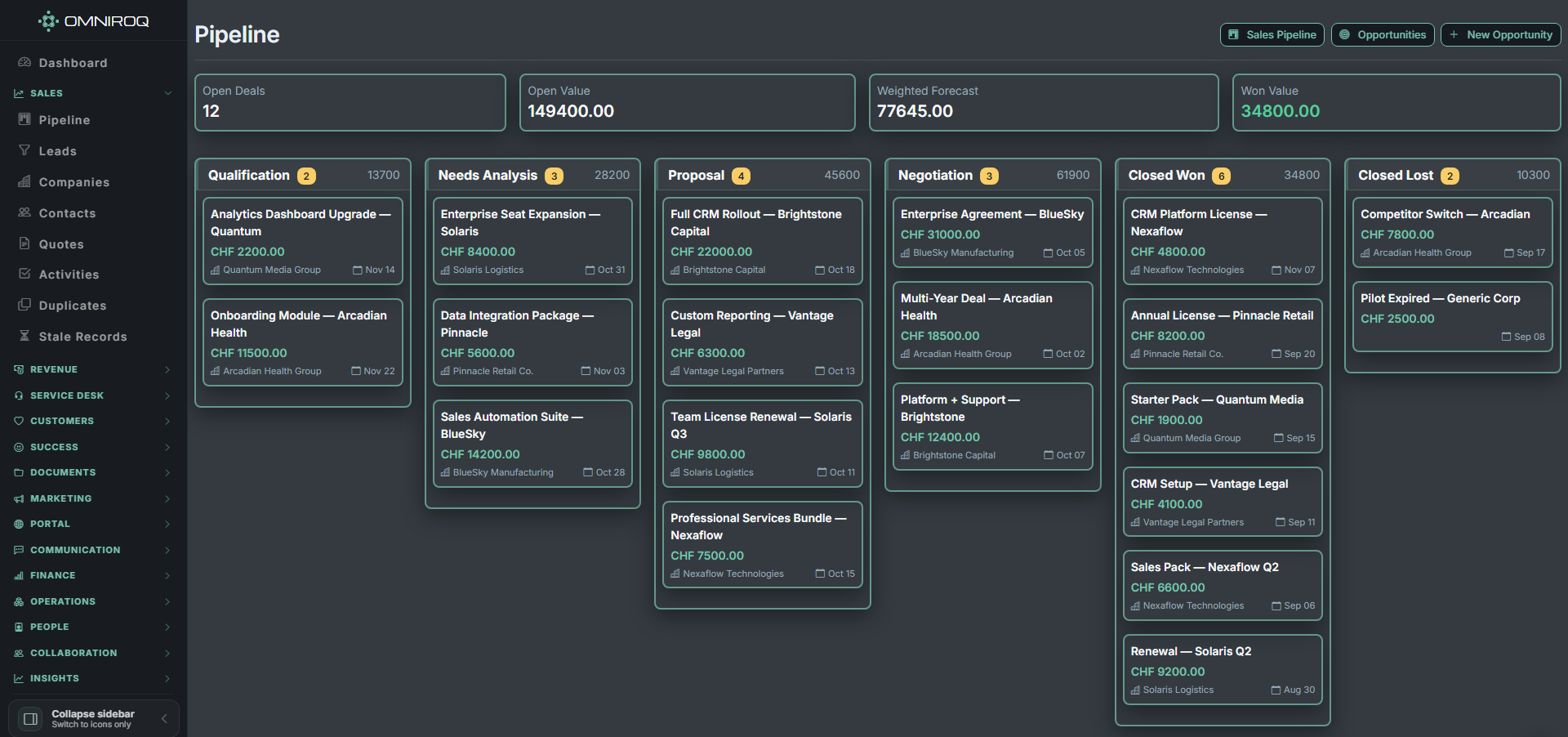Click the Insights chart icon
1568x737 pixels.
point(19,678)
